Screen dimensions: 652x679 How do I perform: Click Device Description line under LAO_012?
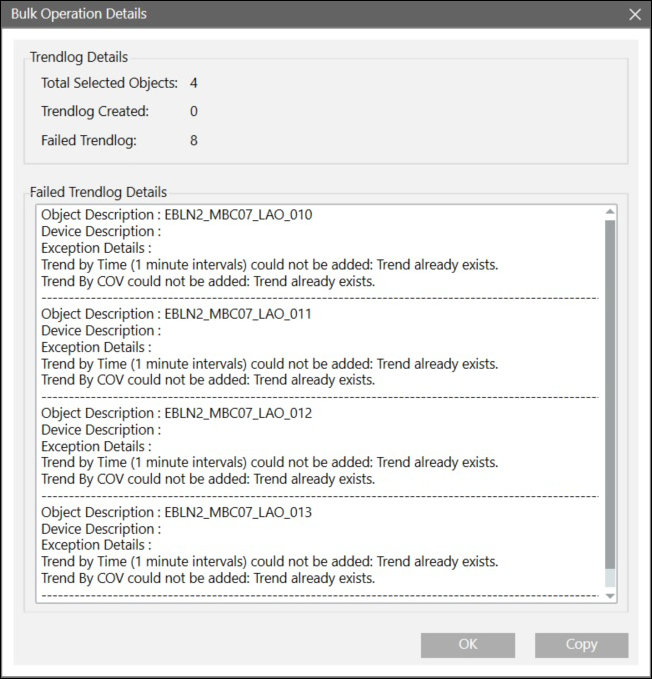[x=100, y=430]
